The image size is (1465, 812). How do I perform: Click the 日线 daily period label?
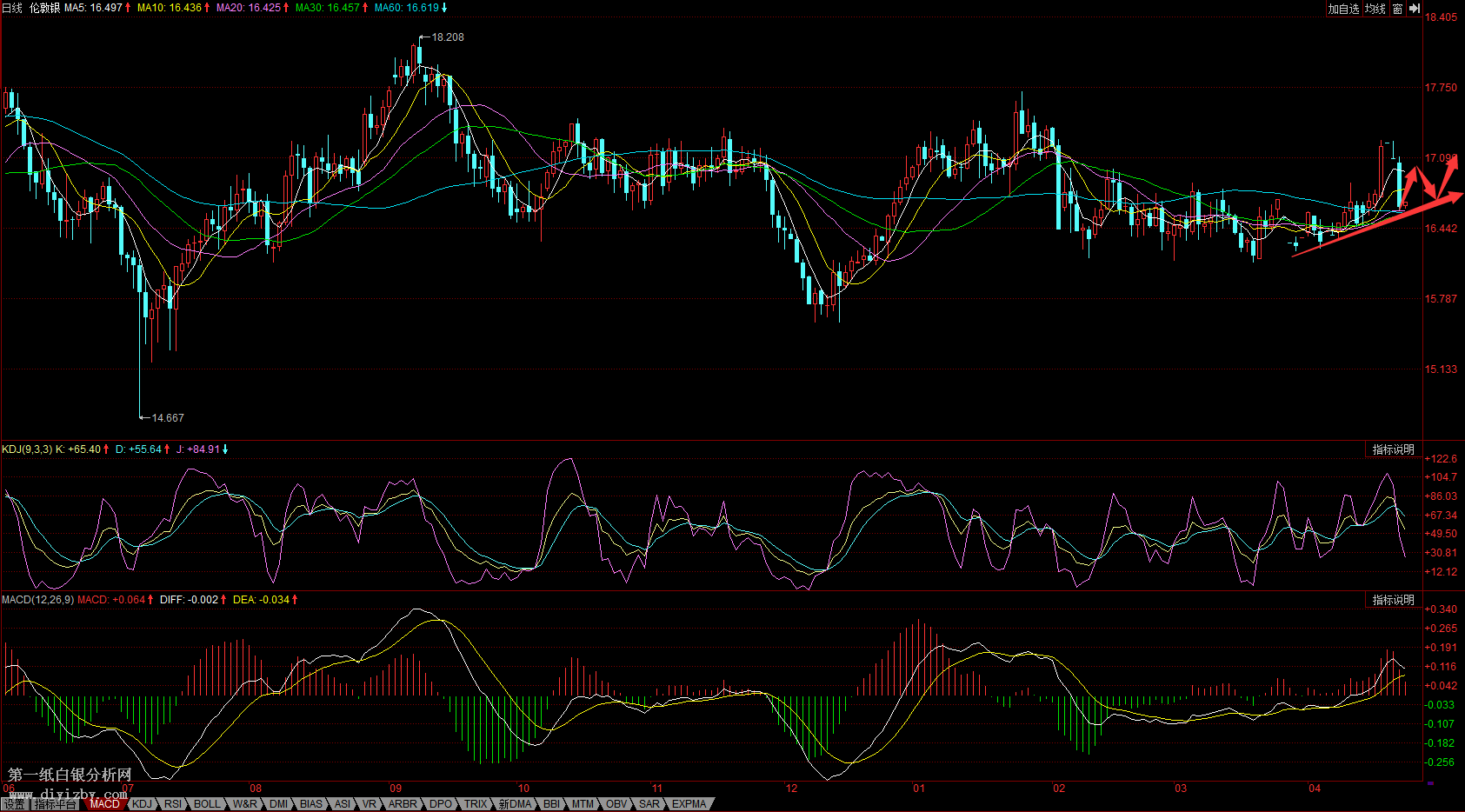12,8
